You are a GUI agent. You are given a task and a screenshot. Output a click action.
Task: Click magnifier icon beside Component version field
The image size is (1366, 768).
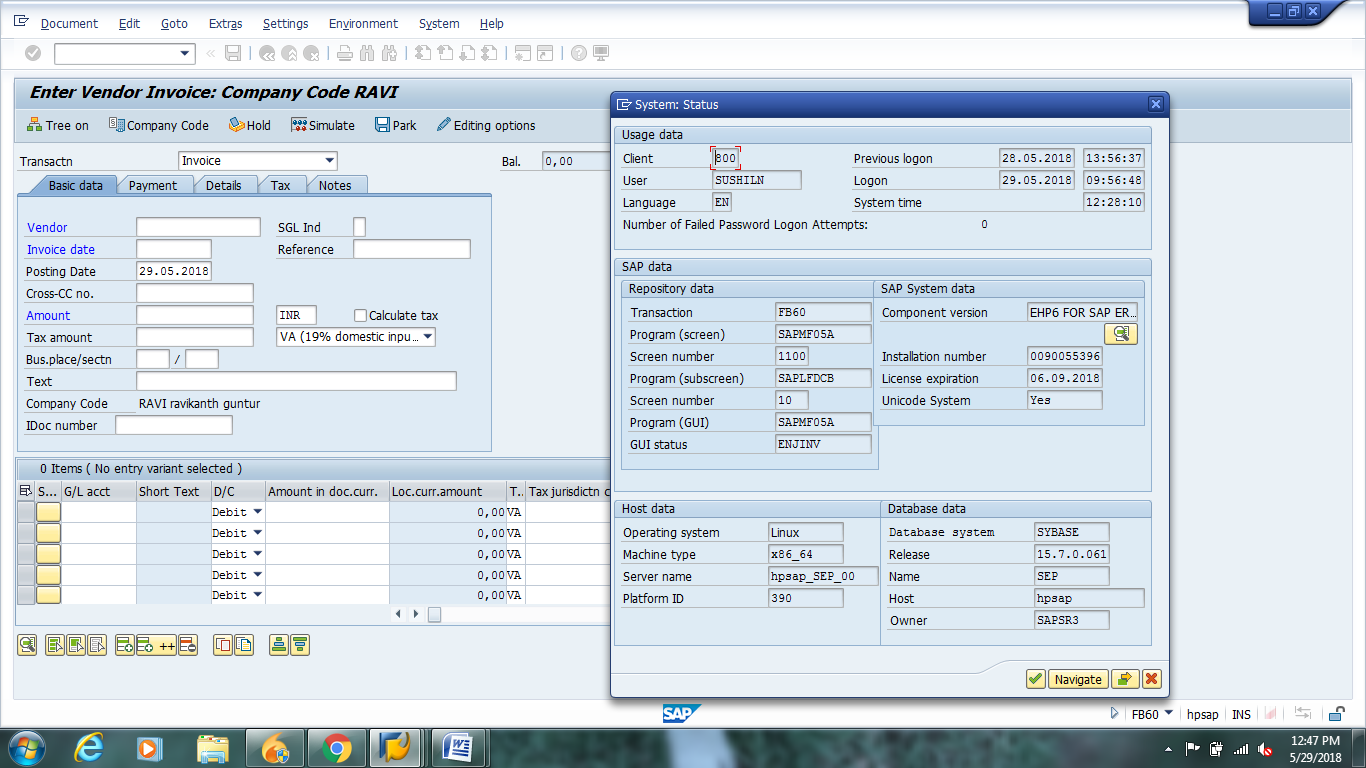[x=1121, y=334]
